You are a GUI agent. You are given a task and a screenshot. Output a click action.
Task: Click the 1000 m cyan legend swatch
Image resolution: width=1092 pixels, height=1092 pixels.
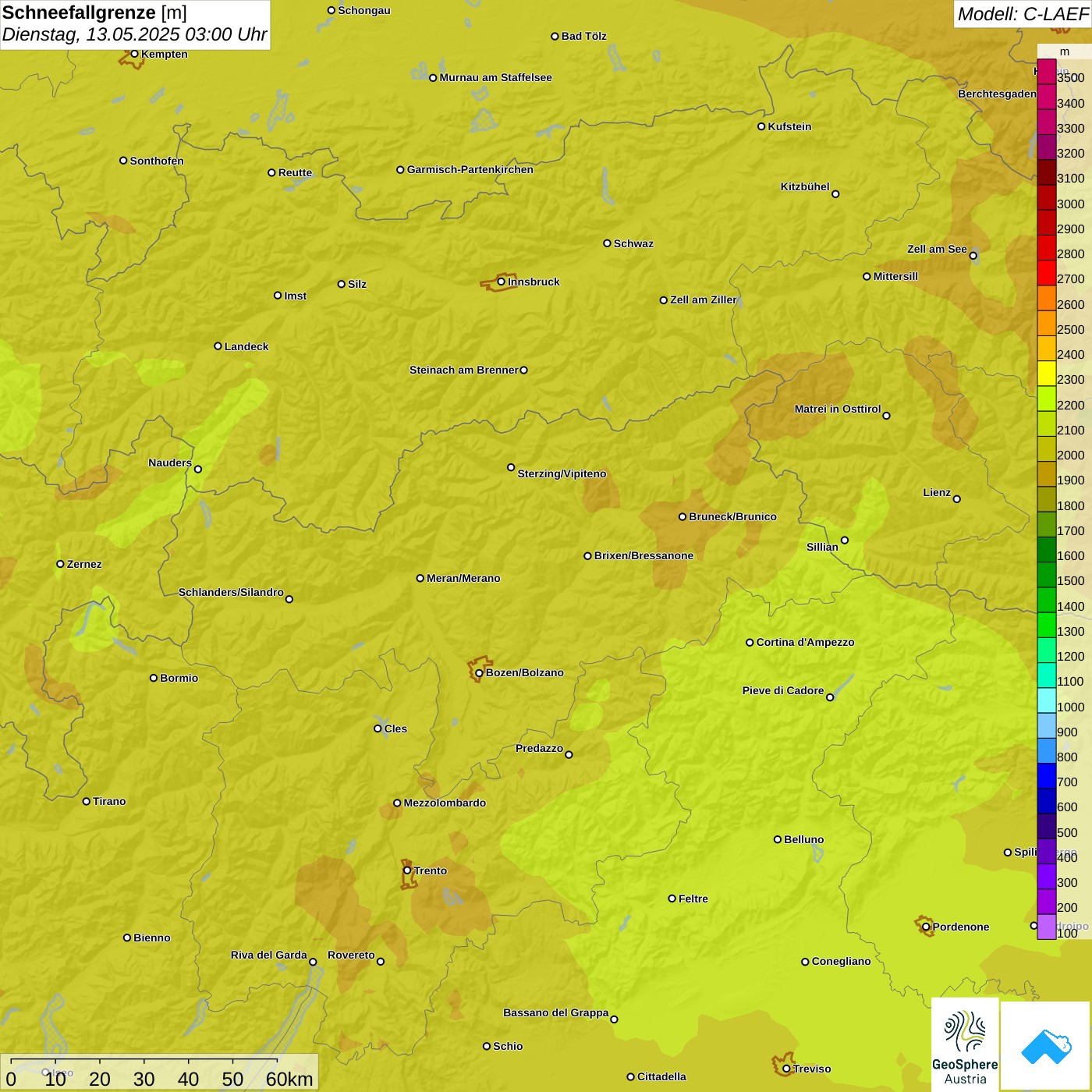pyautogui.click(x=1046, y=700)
